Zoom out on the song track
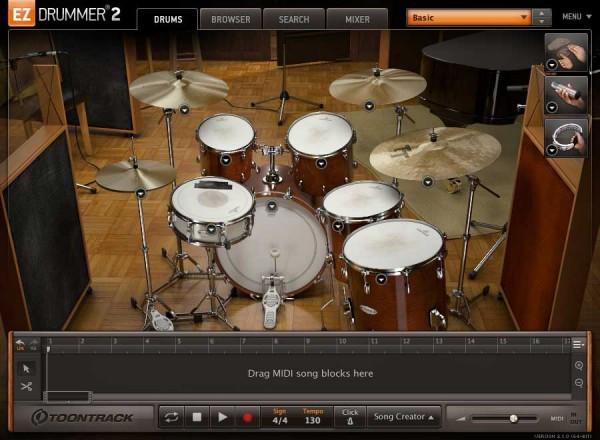The width and height of the screenshot is (600, 440). pyautogui.click(x=579, y=383)
